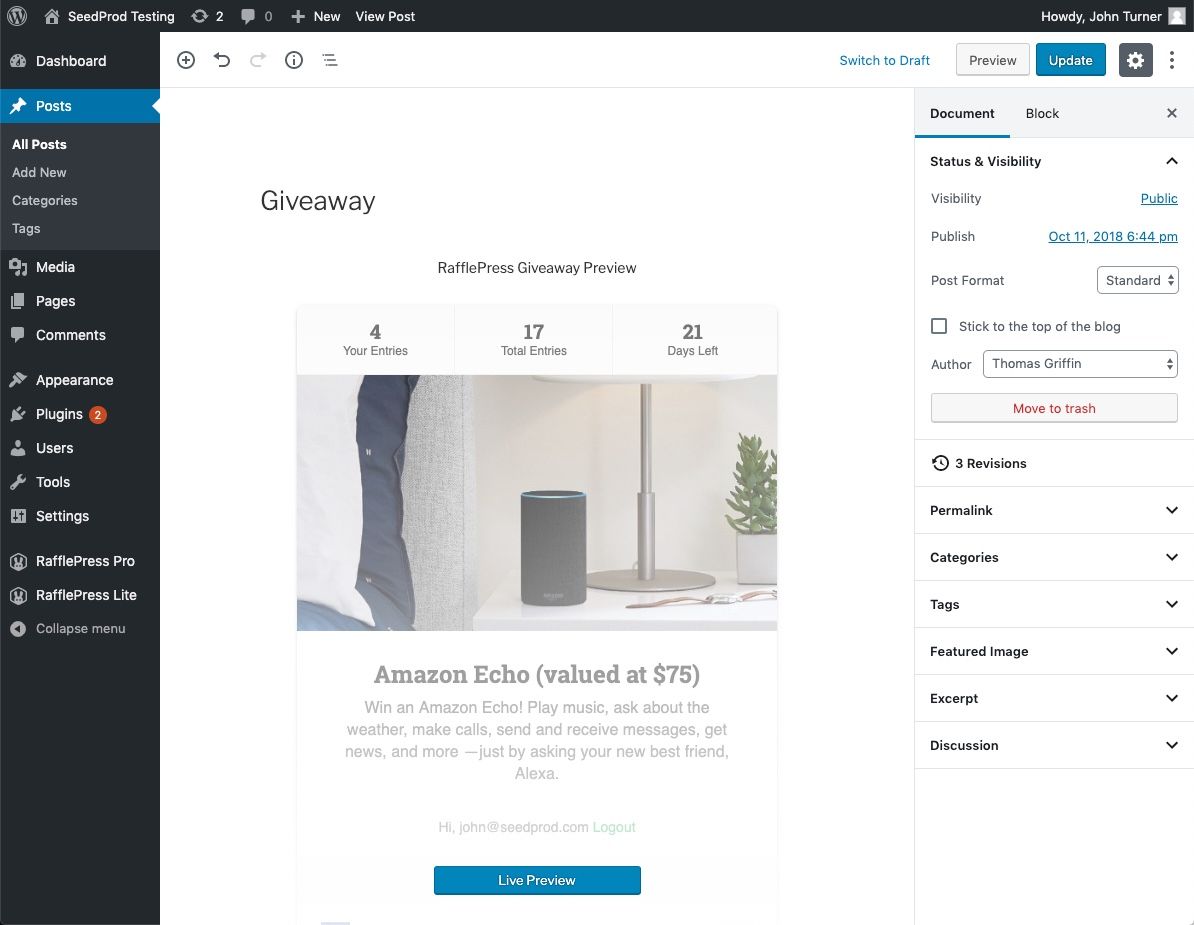The image size is (1194, 925).
Task: Open the Post Format Standard dropdown
Action: [x=1138, y=280]
